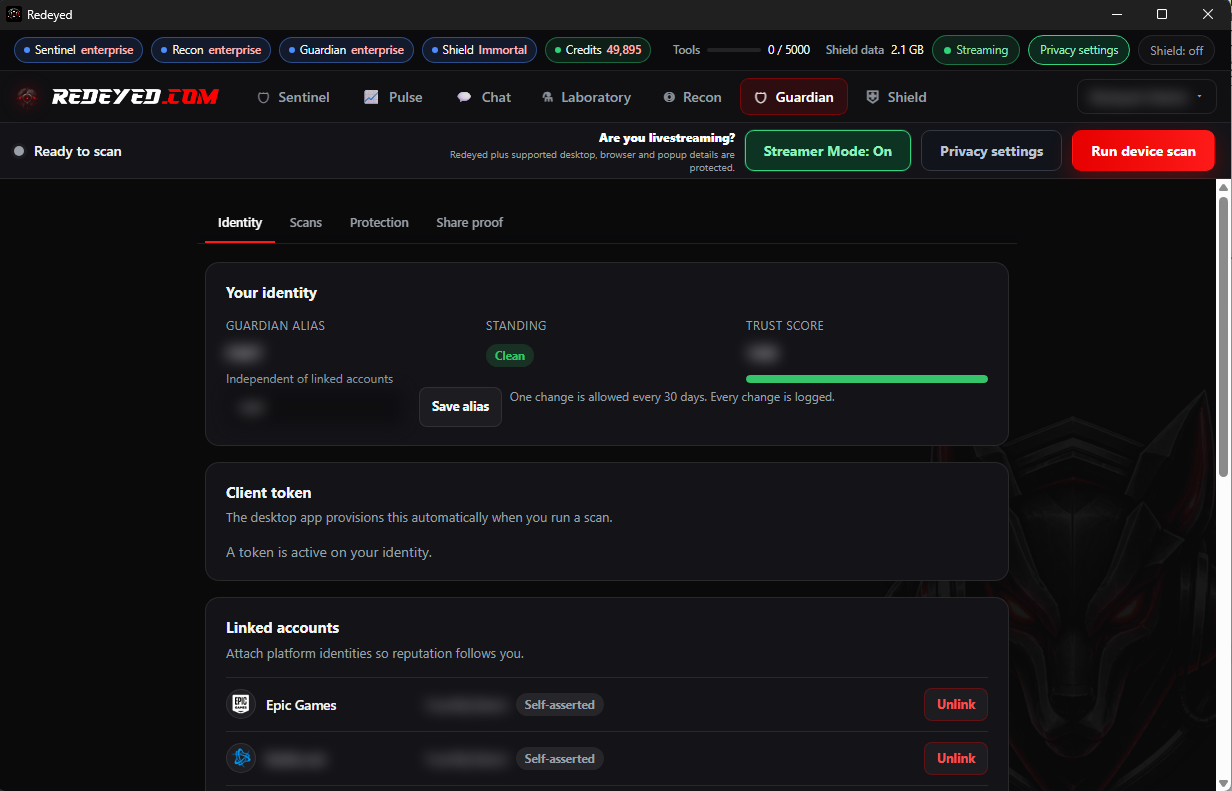1232x791 pixels.
Task: Unlink the Epic Games account
Action: coord(956,704)
